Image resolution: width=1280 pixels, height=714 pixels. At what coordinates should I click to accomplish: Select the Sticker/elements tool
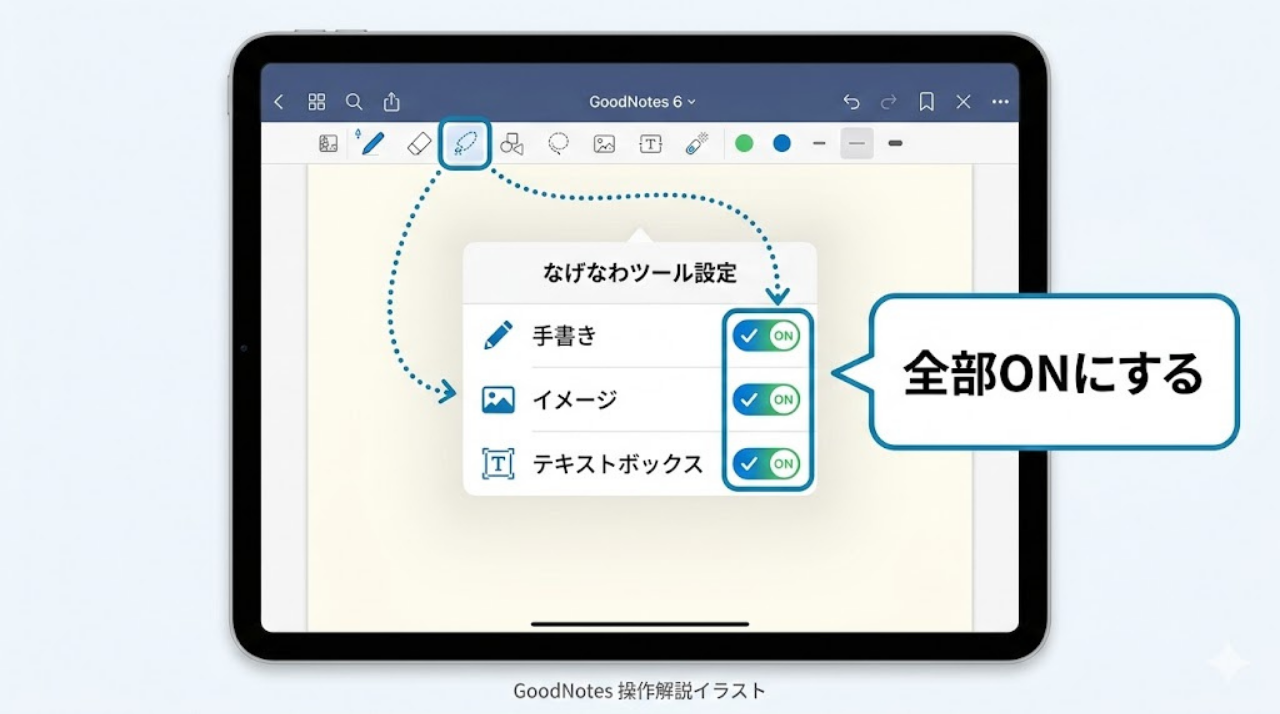point(328,143)
